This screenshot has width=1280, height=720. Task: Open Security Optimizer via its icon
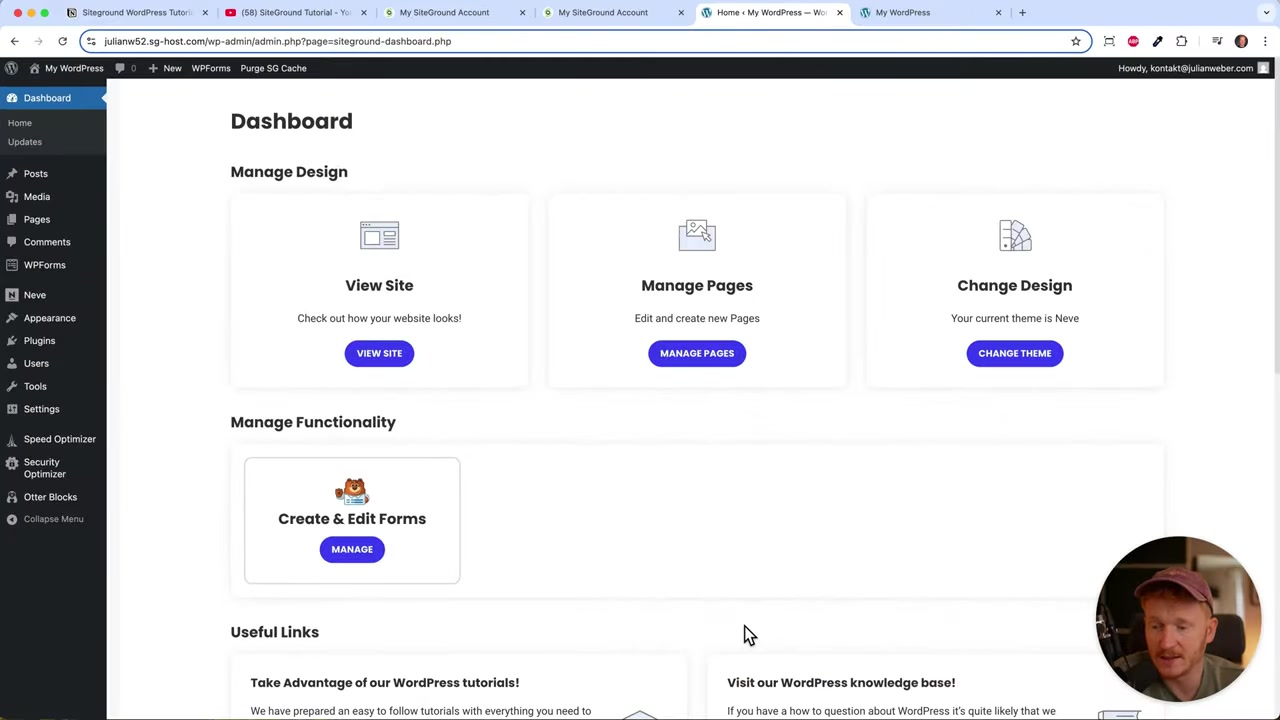tap(12, 462)
